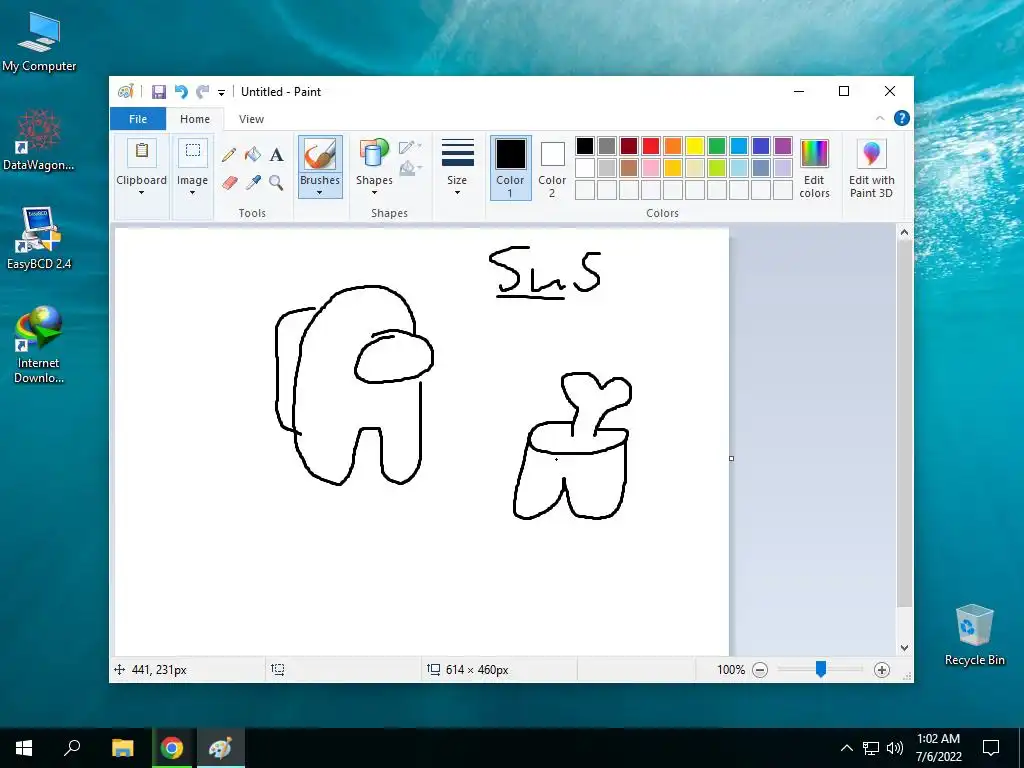Open notification center in taskbar
Screen dimensions: 1024x768
point(991,748)
